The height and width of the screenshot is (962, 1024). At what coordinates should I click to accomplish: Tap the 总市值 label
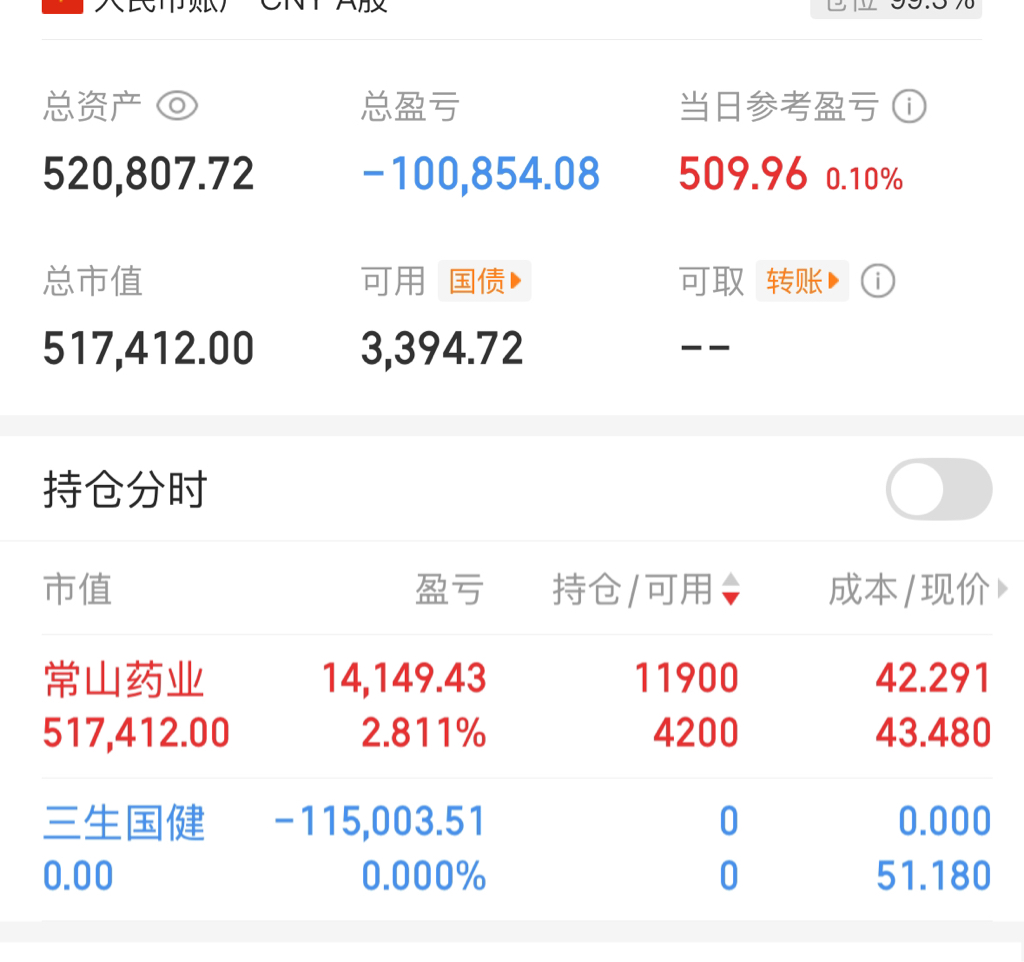[x=93, y=281]
